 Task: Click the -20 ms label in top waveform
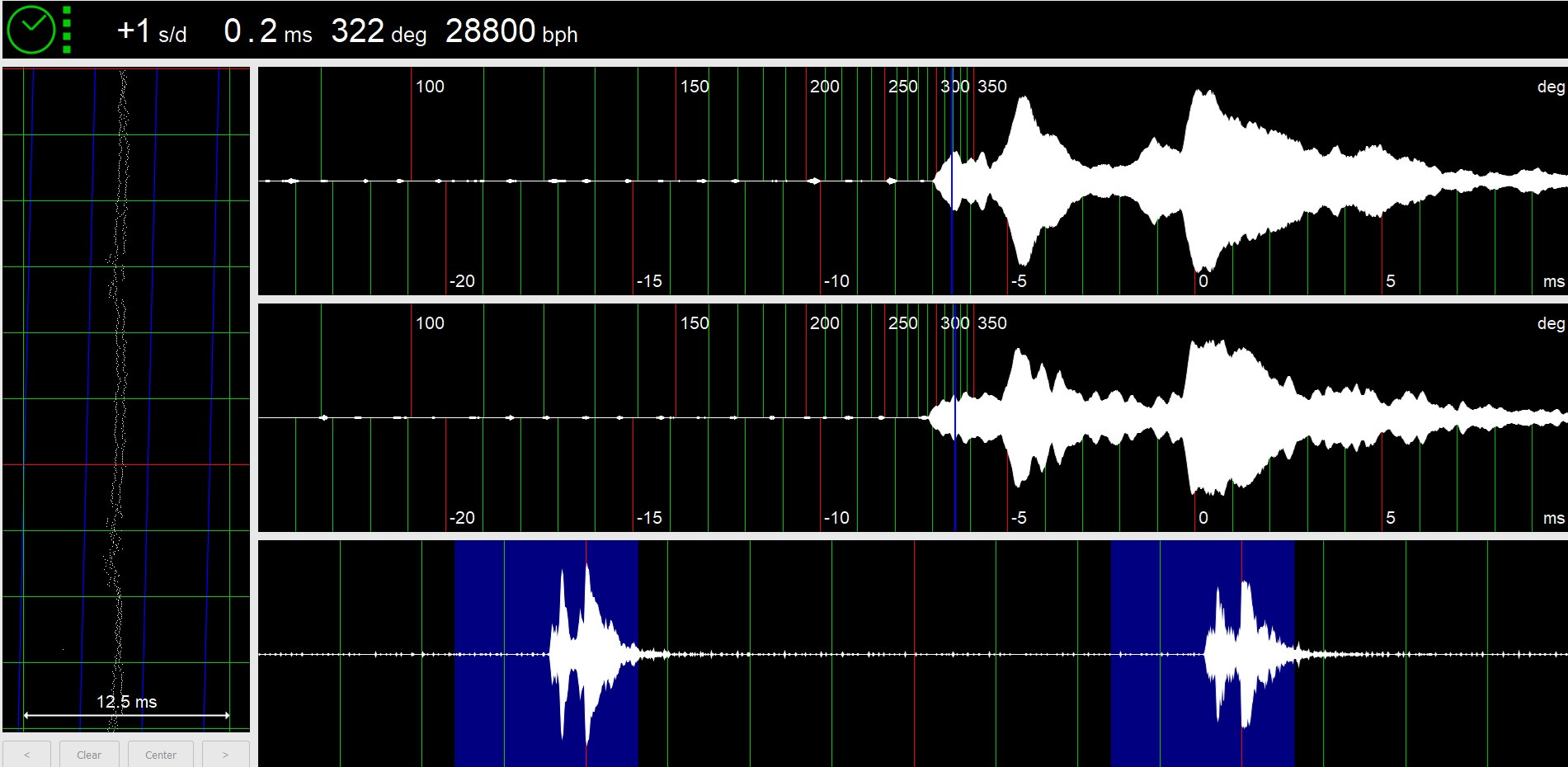click(x=462, y=281)
